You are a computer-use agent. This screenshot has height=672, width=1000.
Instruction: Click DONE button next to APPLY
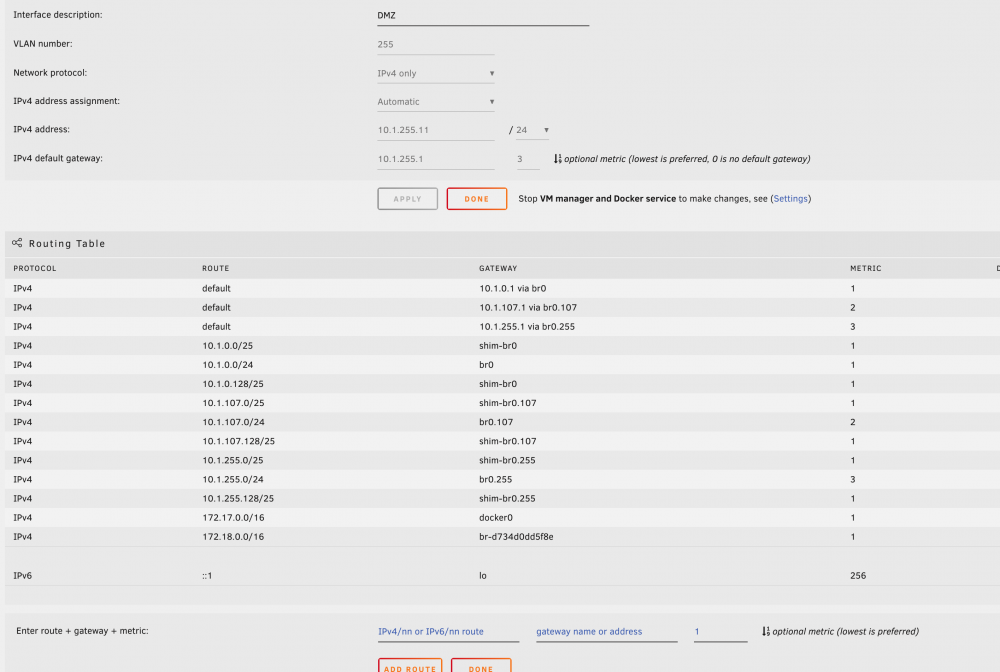coord(476,199)
